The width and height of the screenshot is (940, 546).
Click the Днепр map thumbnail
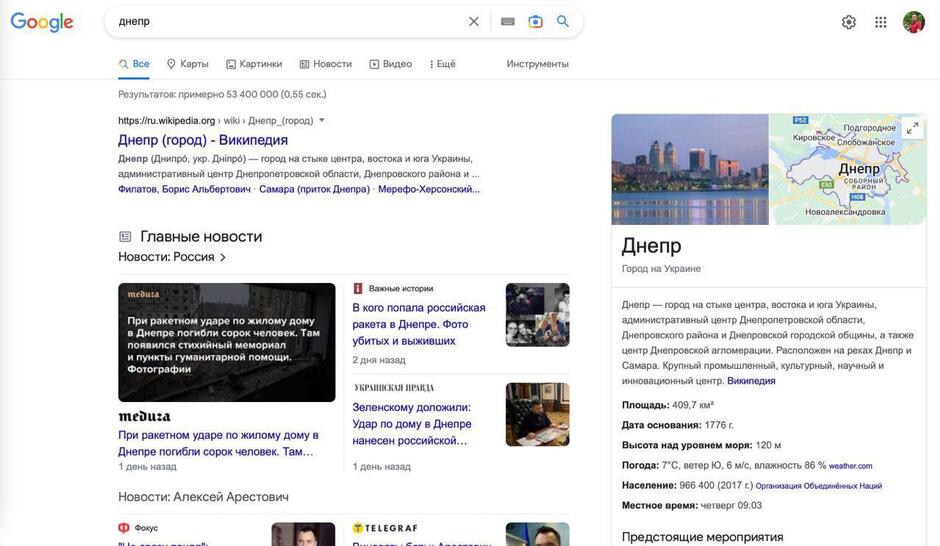848,170
